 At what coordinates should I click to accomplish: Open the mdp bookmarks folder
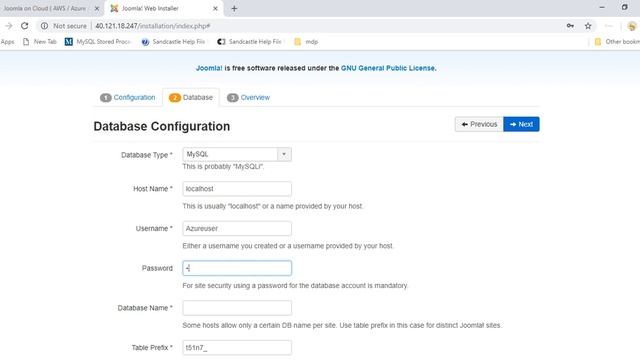coord(306,42)
